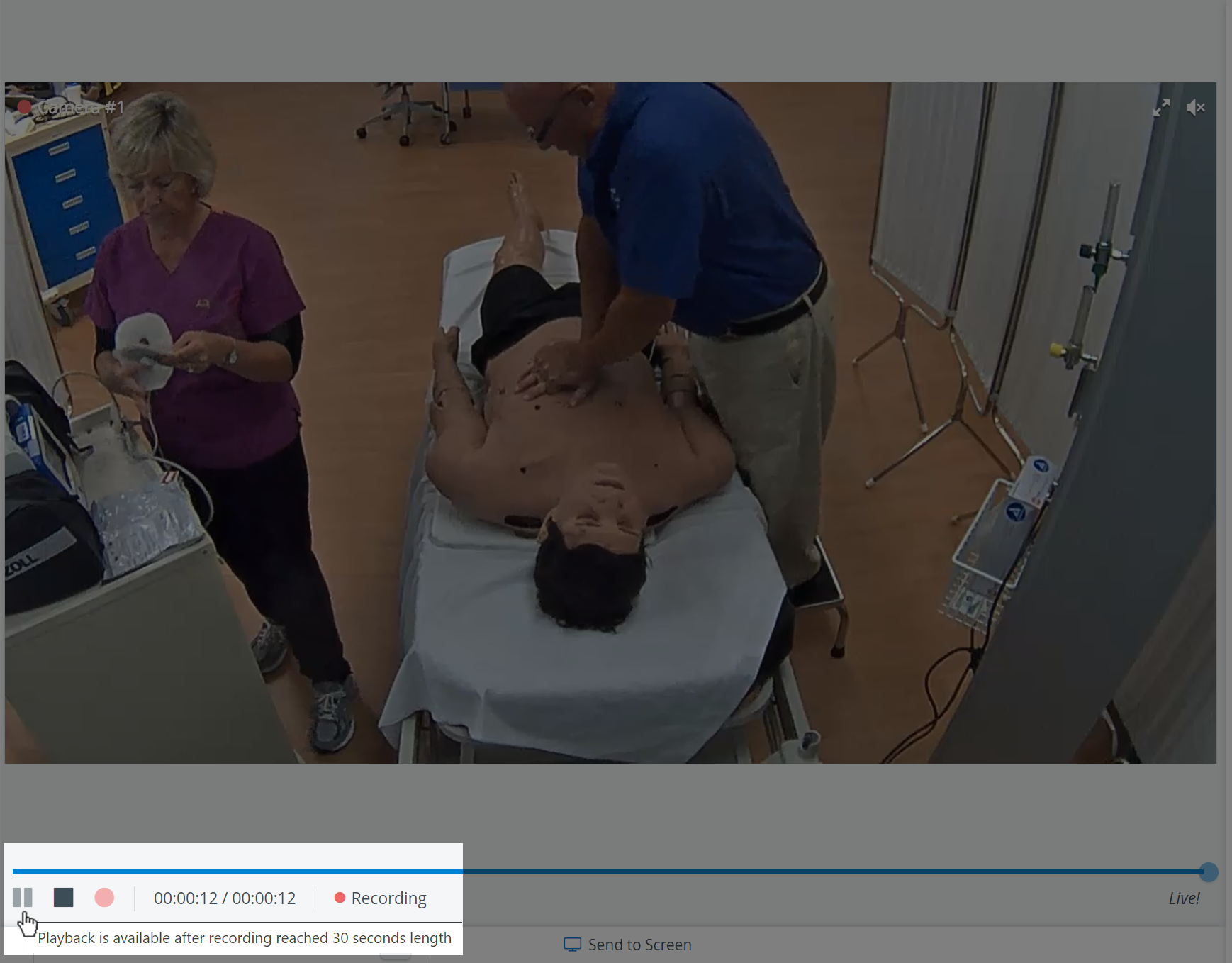
Task: Expand the camera view to fullscreen
Action: 1161,108
